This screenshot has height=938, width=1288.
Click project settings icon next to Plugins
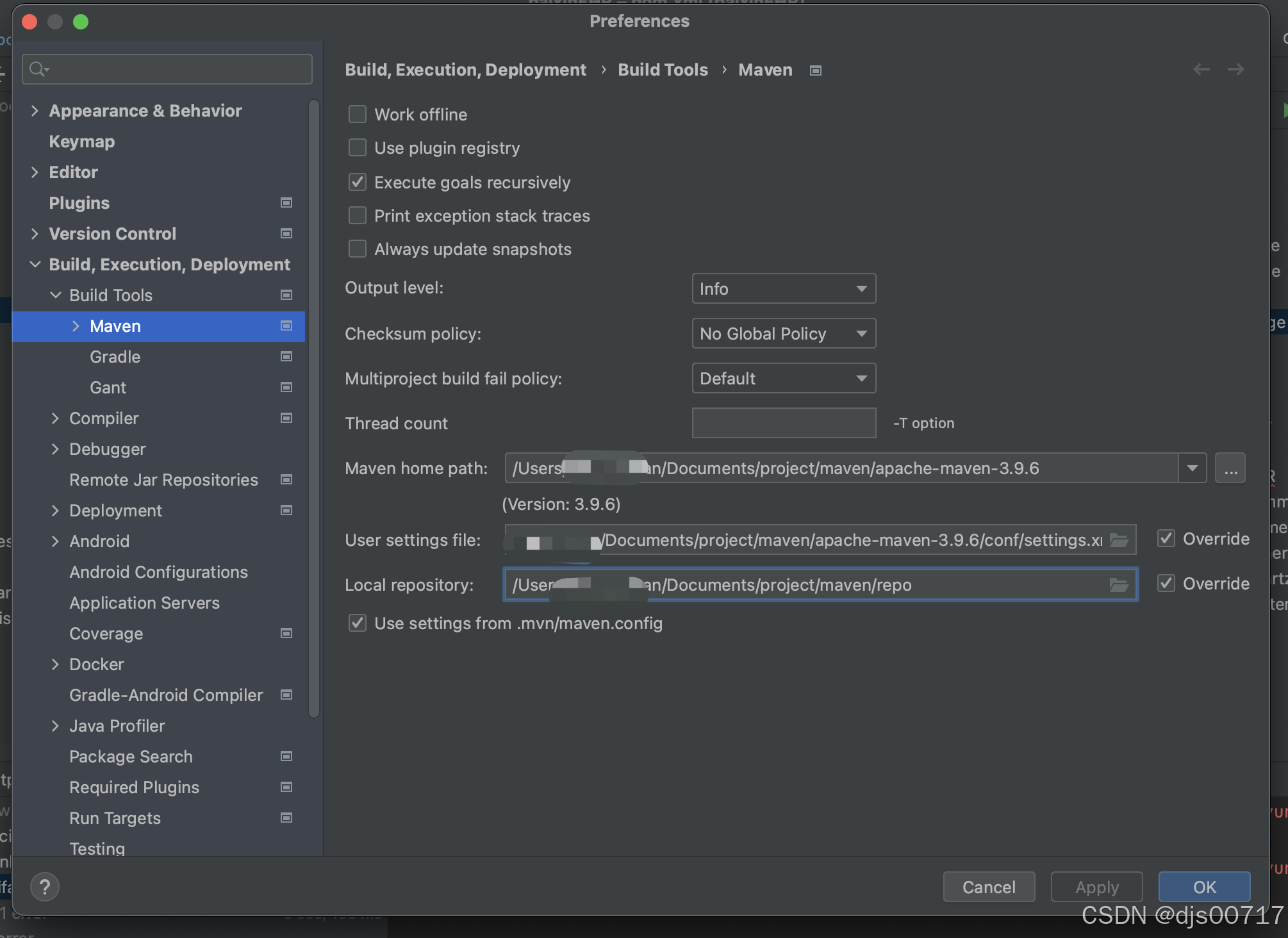286,202
